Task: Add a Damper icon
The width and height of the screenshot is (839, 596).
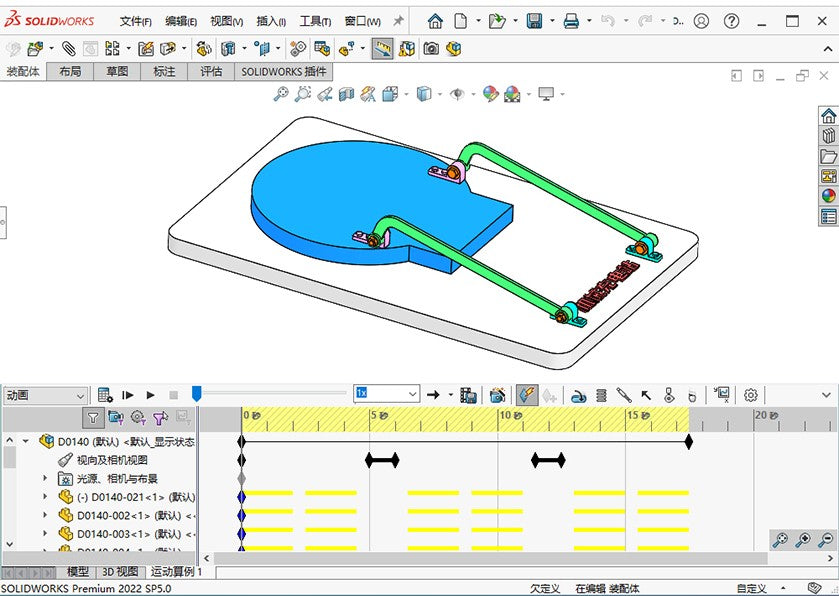Action: [624, 396]
